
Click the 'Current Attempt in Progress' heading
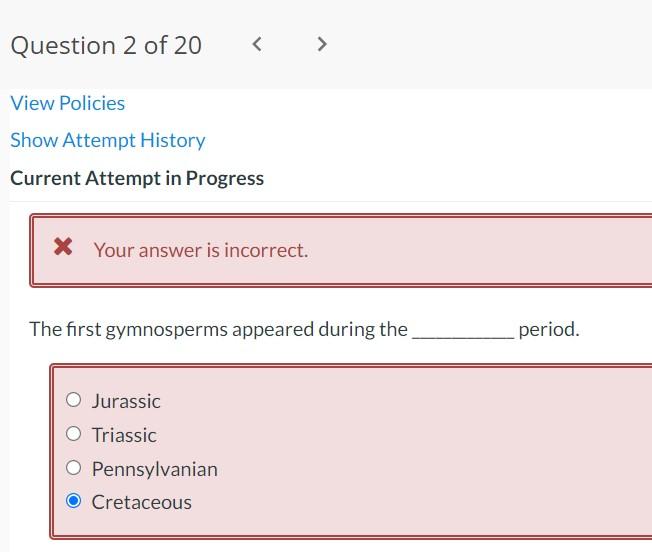click(x=137, y=178)
